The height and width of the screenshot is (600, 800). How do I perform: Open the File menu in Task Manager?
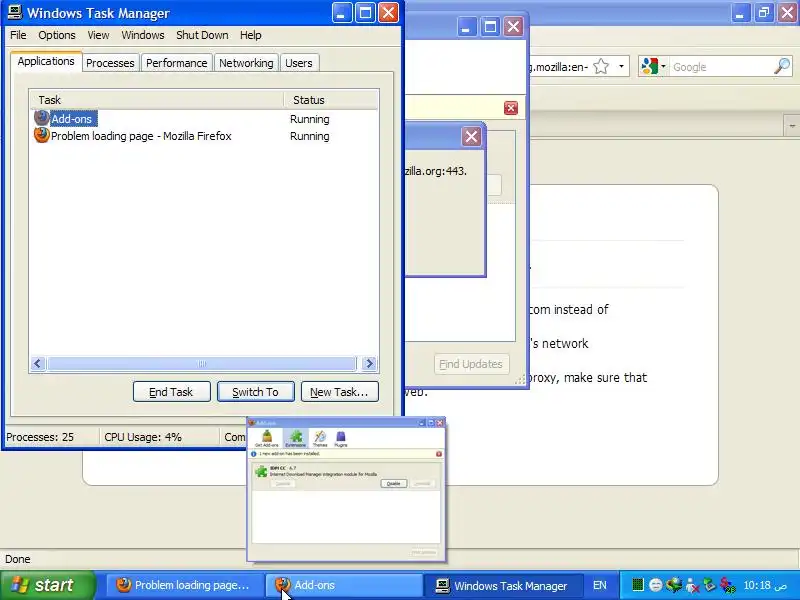click(x=18, y=35)
